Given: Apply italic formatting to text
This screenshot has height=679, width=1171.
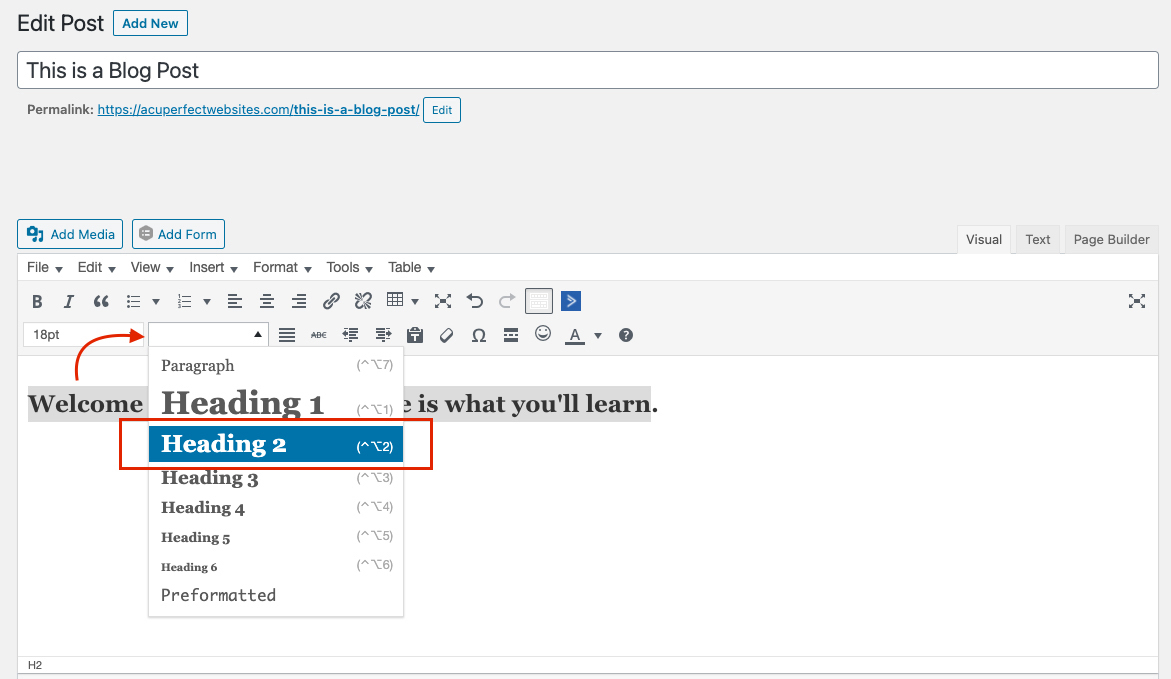Looking at the screenshot, I should point(68,301).
